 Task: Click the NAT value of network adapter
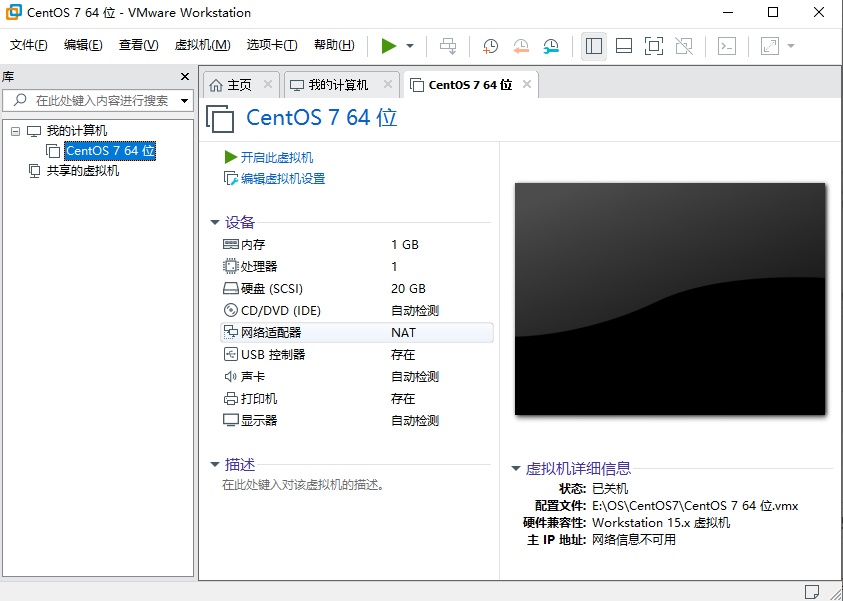pyautogui.click(x=403, y=333)
